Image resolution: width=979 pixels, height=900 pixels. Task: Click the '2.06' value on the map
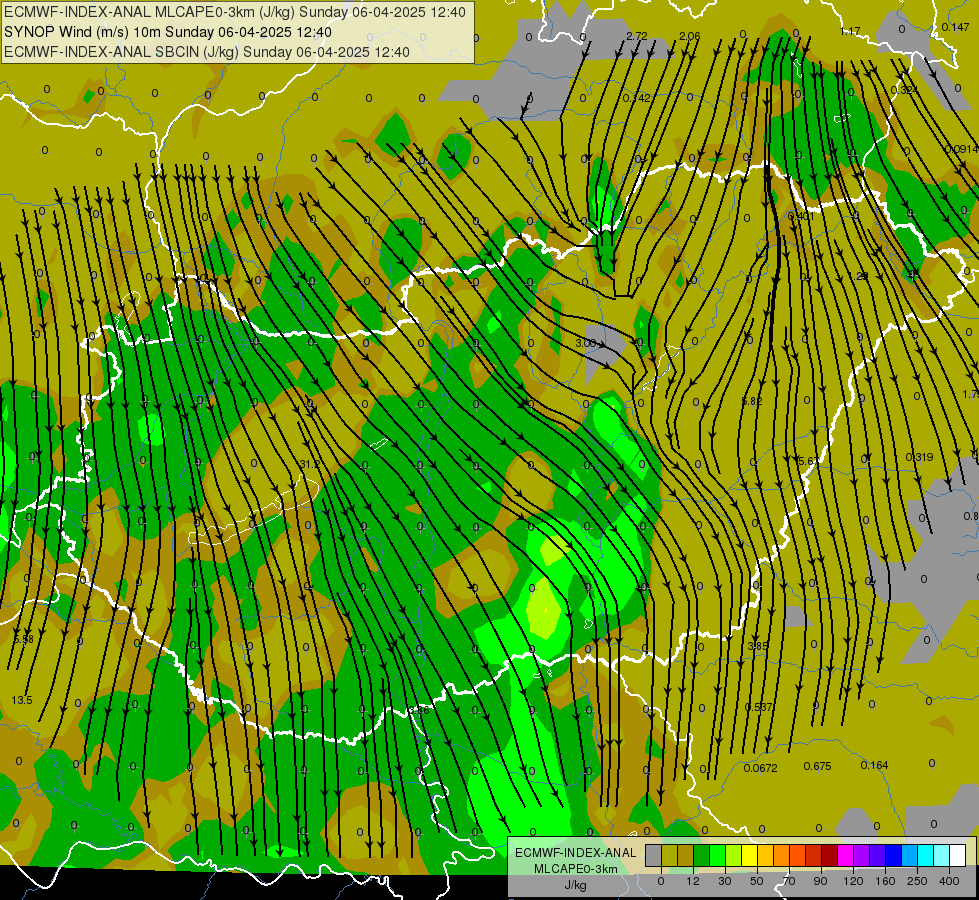tap(690, 36)
